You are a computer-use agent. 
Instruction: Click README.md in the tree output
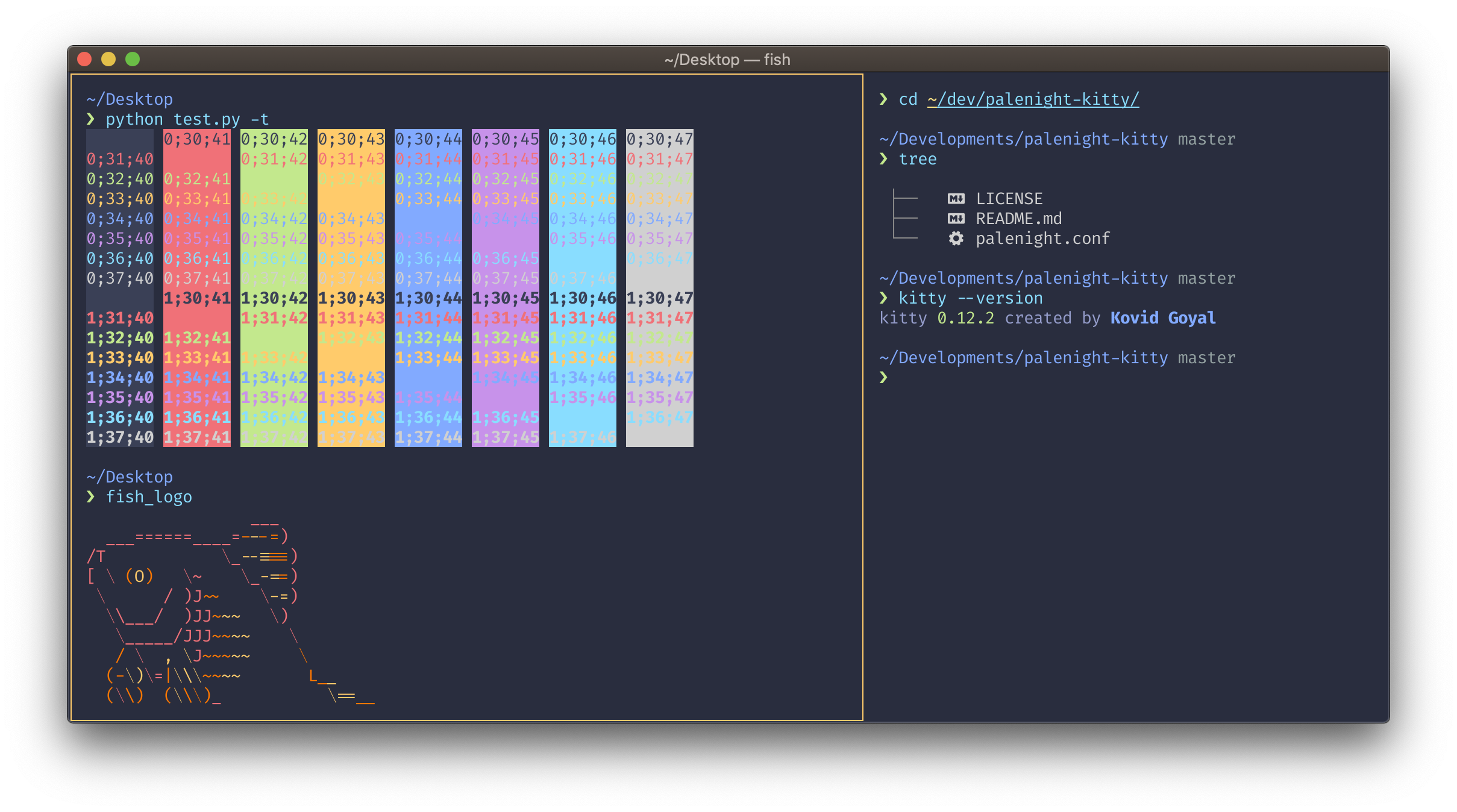click(x=1019, y=219)
